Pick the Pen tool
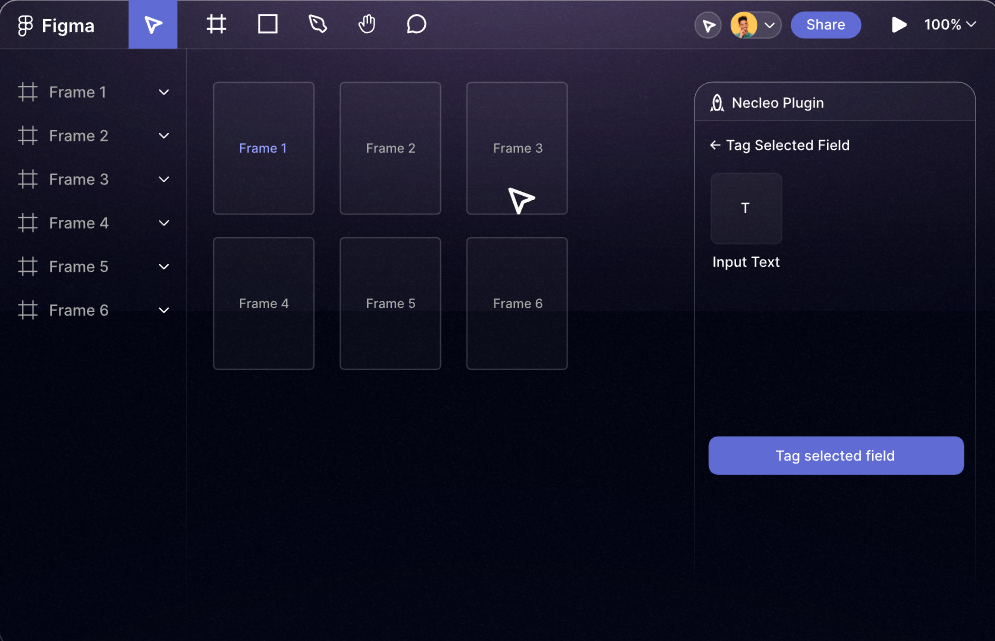995x641 pixels. coord(318,24)
